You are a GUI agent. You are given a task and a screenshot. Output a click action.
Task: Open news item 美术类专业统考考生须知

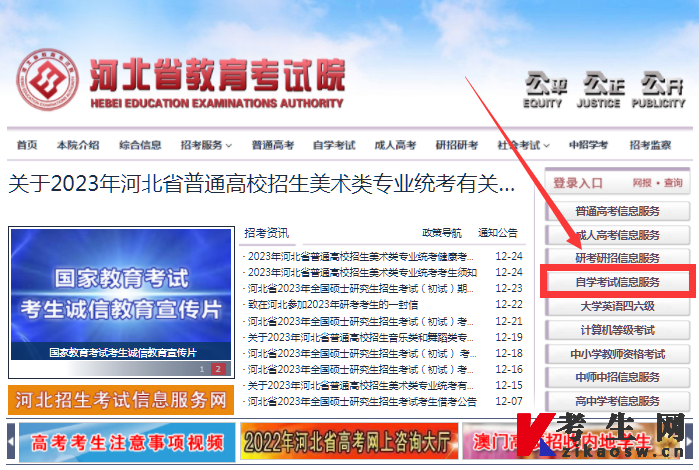click(x=362, y=272)
